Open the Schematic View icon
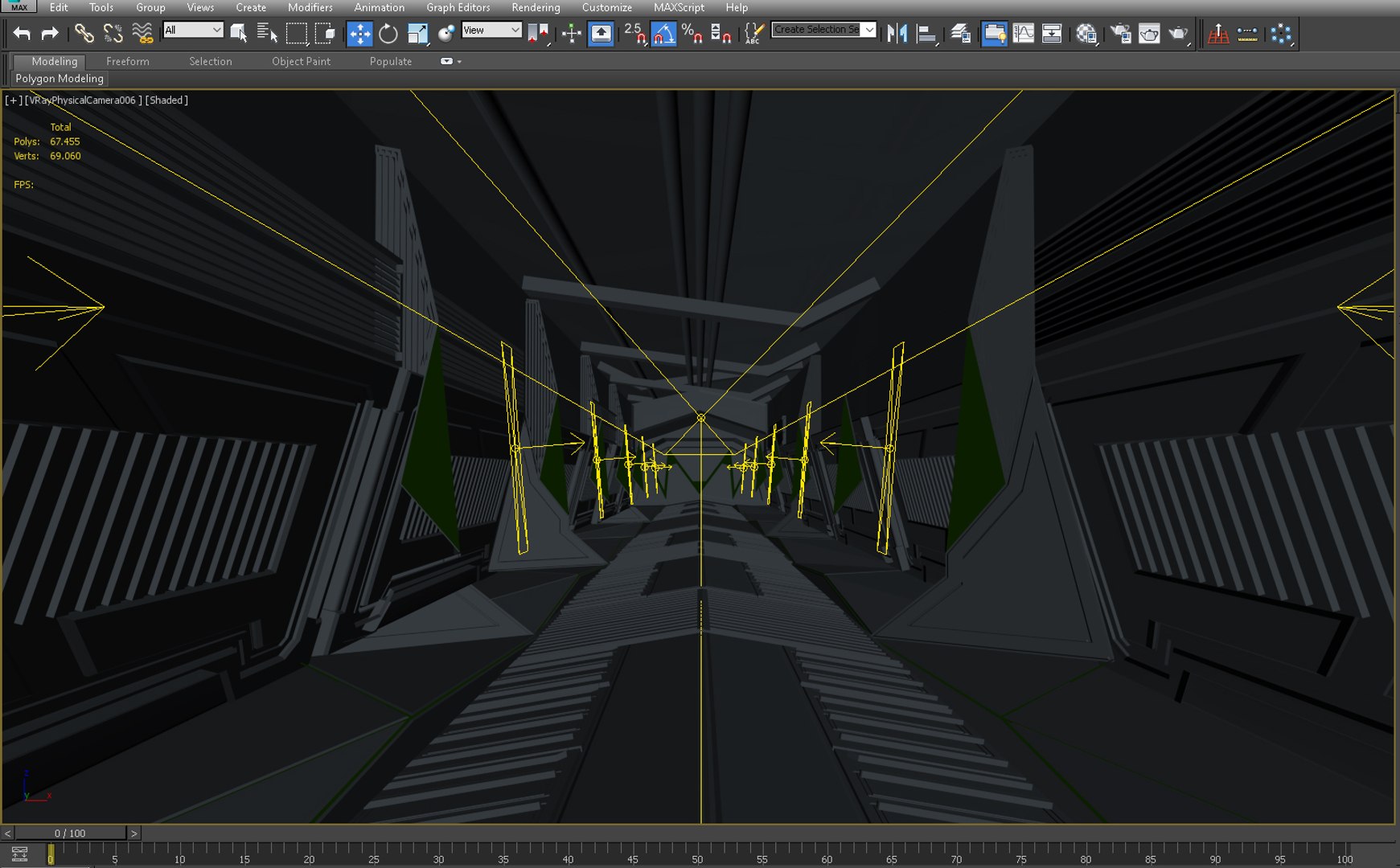1400x868 pixels. [1052, 34]
